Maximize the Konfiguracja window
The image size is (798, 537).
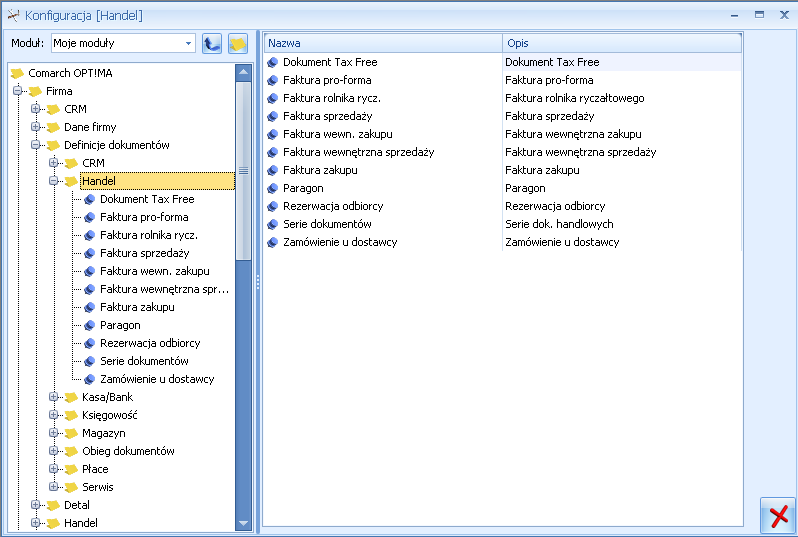[x=759, y=15]
